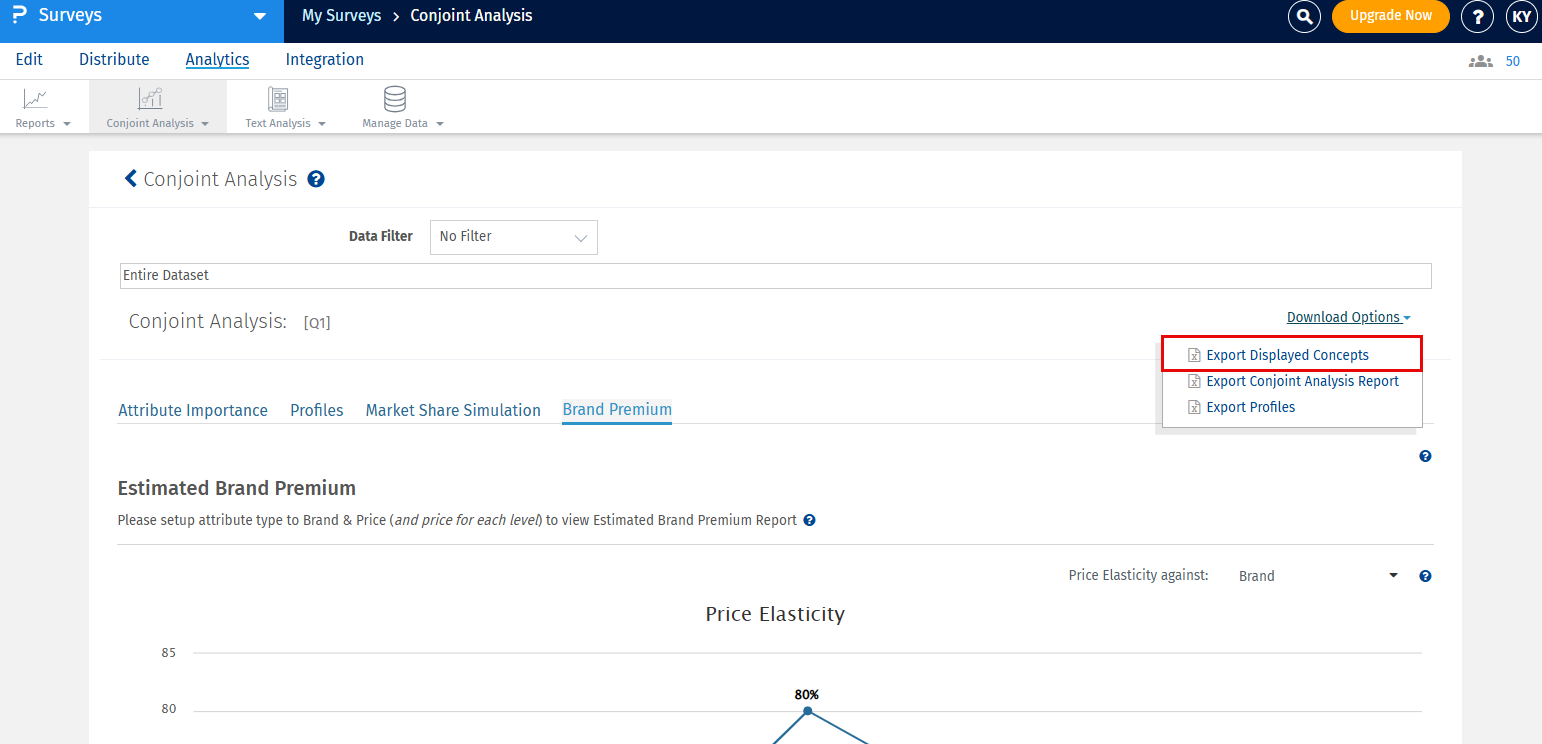The height and width of the screenshot is (744, 1542).
Task: Click the respondents count people icon
Action: (x=1480, y=61)
